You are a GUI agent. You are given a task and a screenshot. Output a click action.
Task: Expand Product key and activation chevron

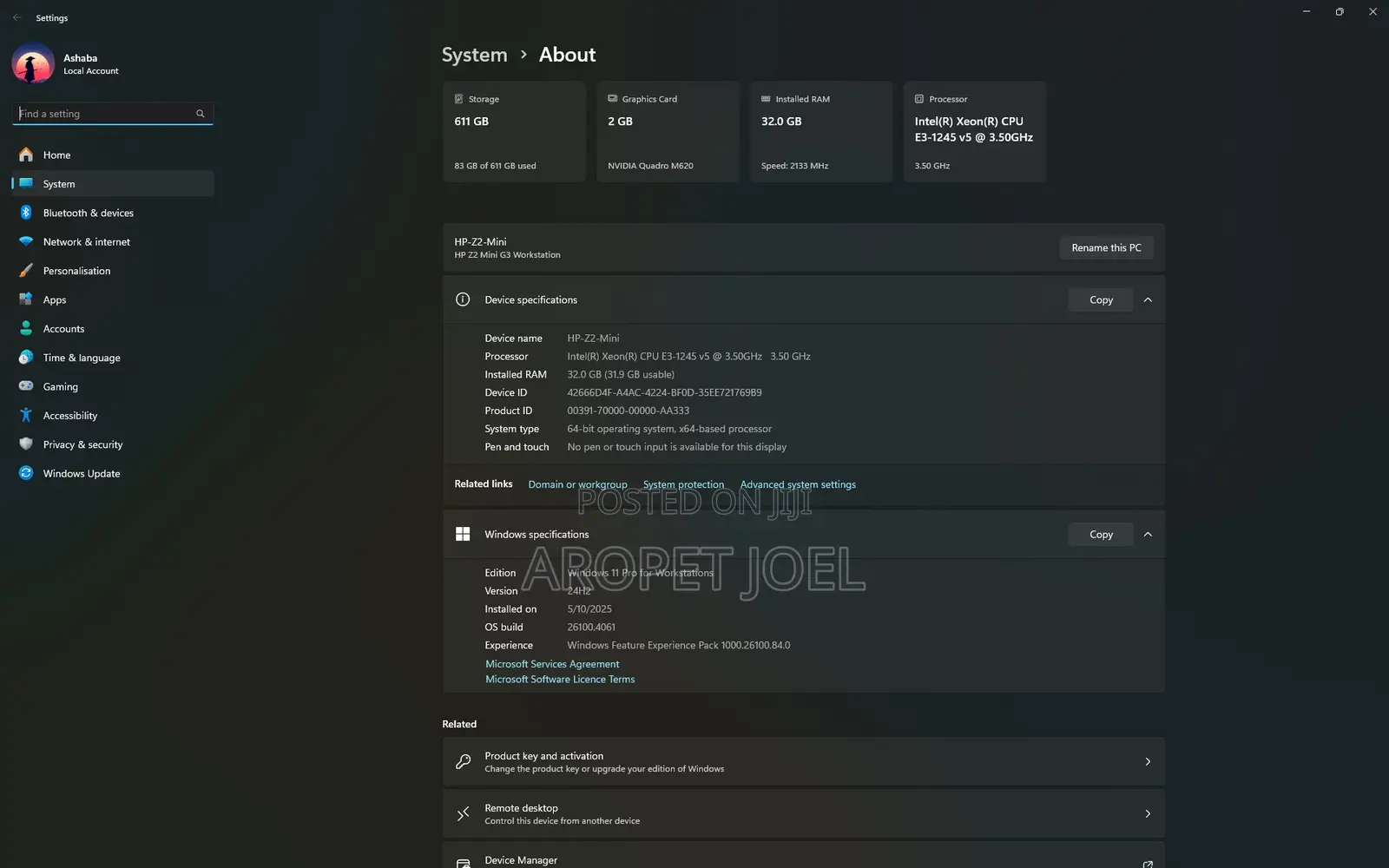(x=1148, y=762)
